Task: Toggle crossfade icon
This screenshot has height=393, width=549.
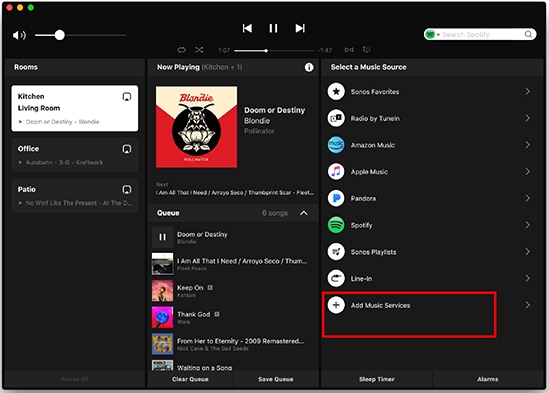Action: tap(349, 50)
